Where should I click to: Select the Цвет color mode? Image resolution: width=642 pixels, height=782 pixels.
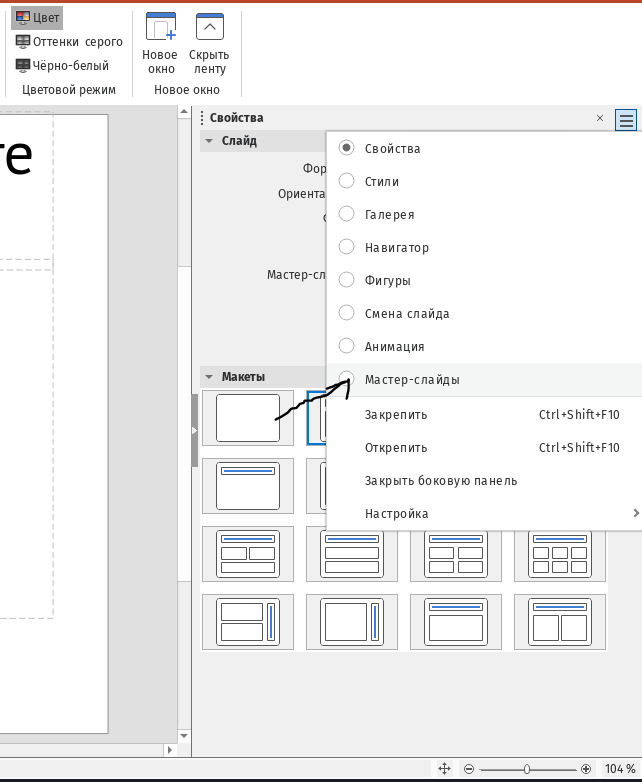click(37, 18)
